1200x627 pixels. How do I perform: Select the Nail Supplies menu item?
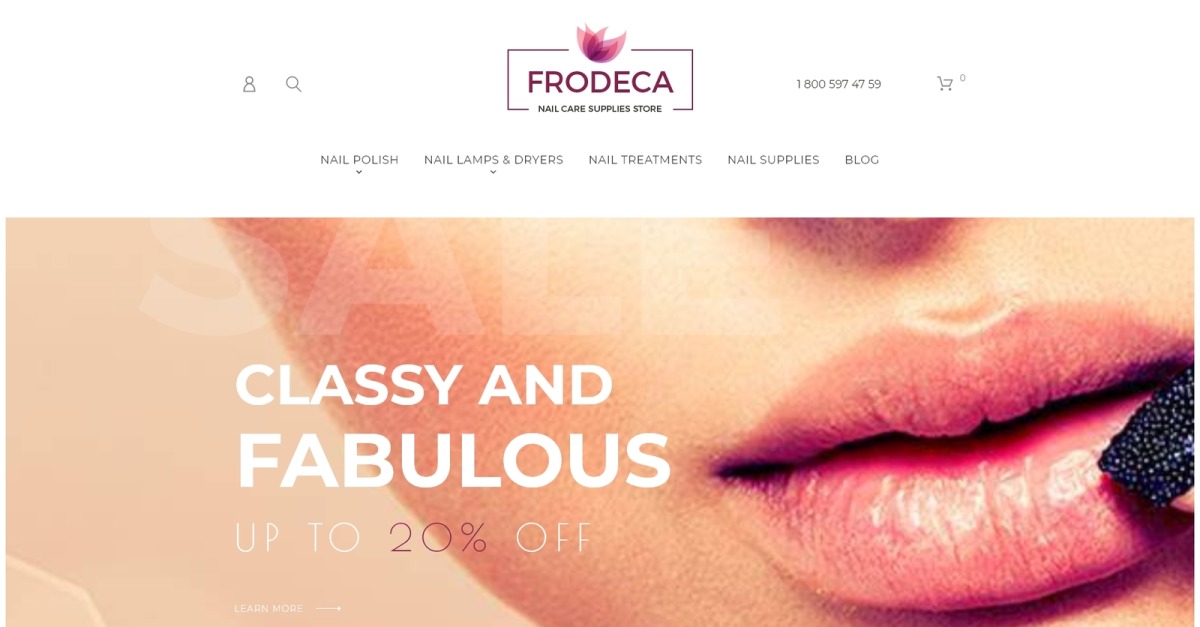[773, 160]
